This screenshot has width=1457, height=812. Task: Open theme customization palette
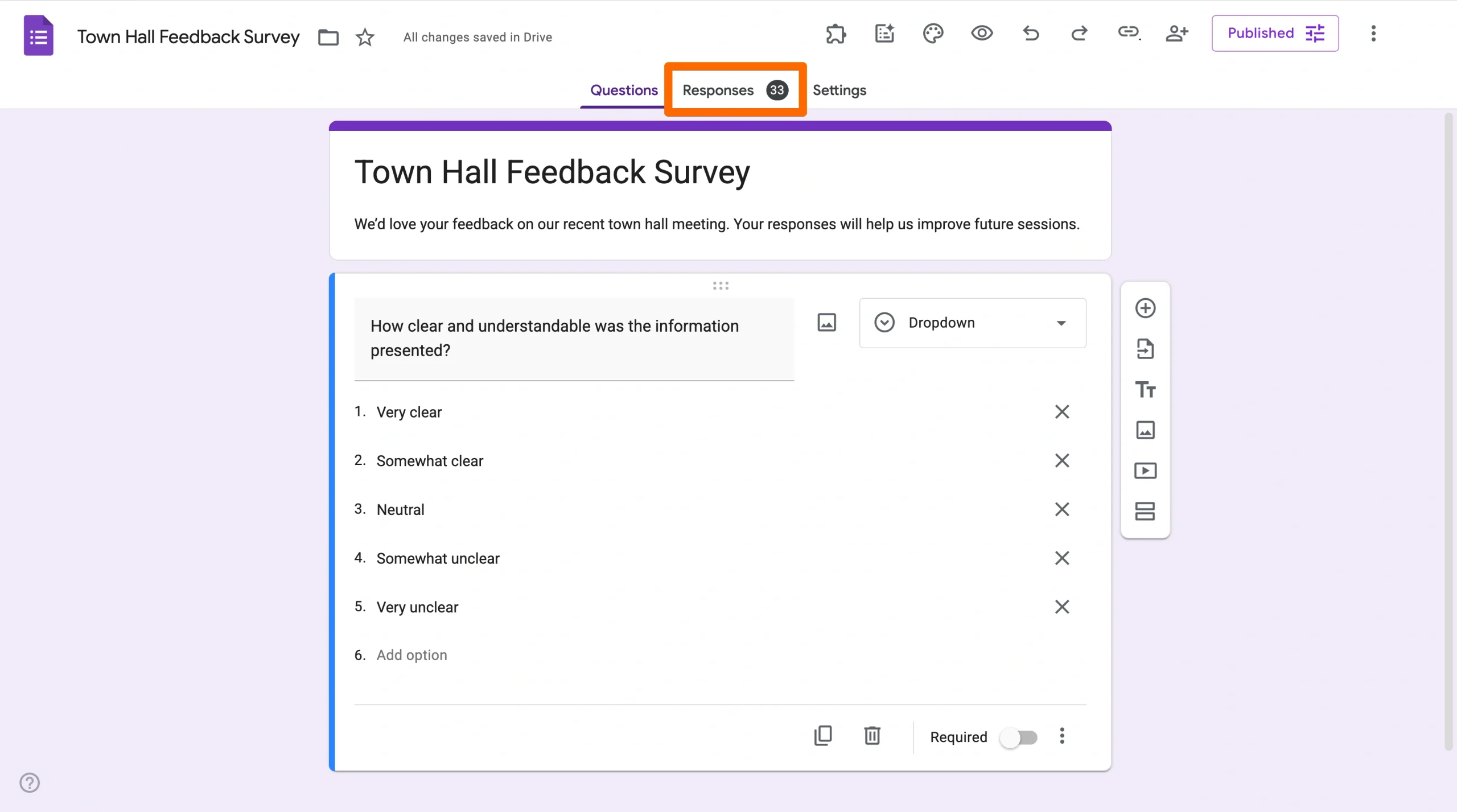pos(932,34)
